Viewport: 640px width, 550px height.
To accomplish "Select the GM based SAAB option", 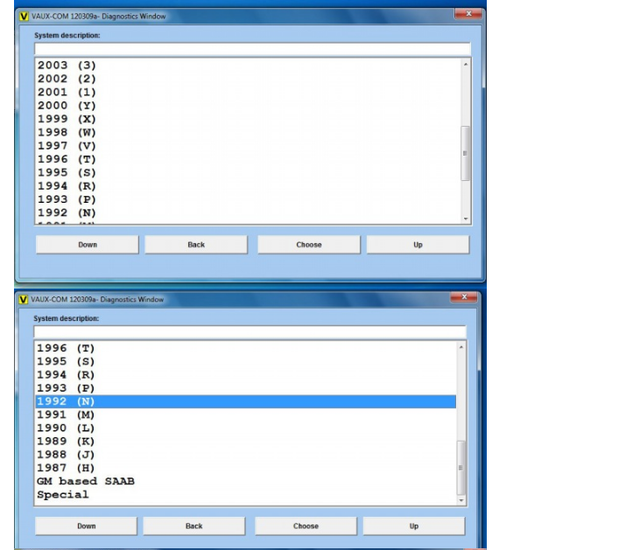I will click(85, 481).
